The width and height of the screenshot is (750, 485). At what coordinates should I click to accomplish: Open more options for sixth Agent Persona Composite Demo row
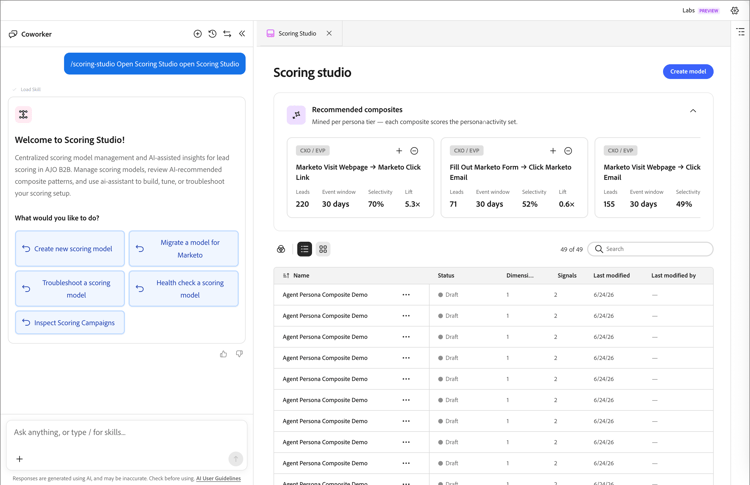[x=406, y=400]
